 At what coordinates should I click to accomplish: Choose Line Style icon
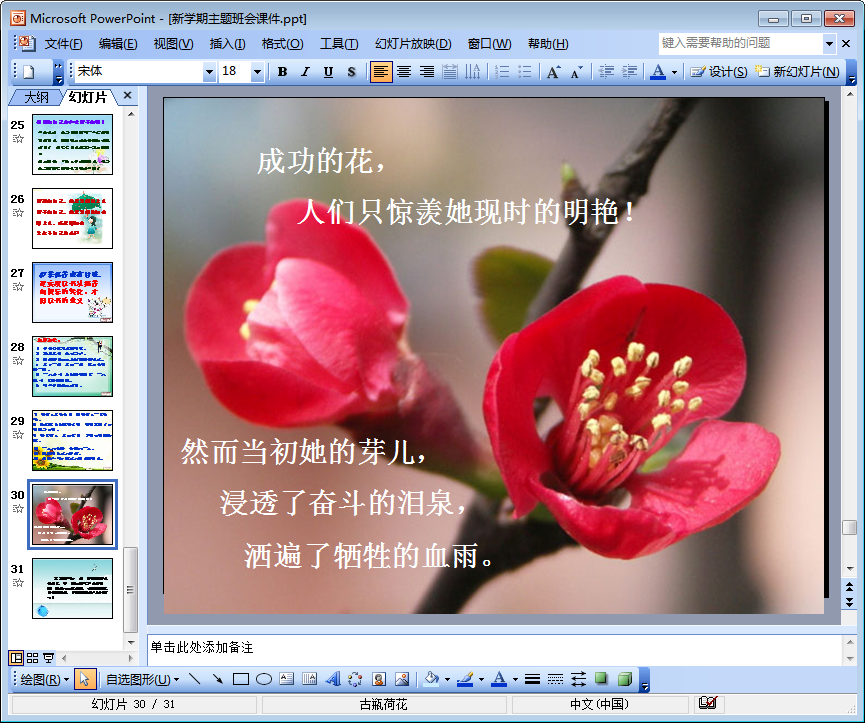tap(532, 679)
